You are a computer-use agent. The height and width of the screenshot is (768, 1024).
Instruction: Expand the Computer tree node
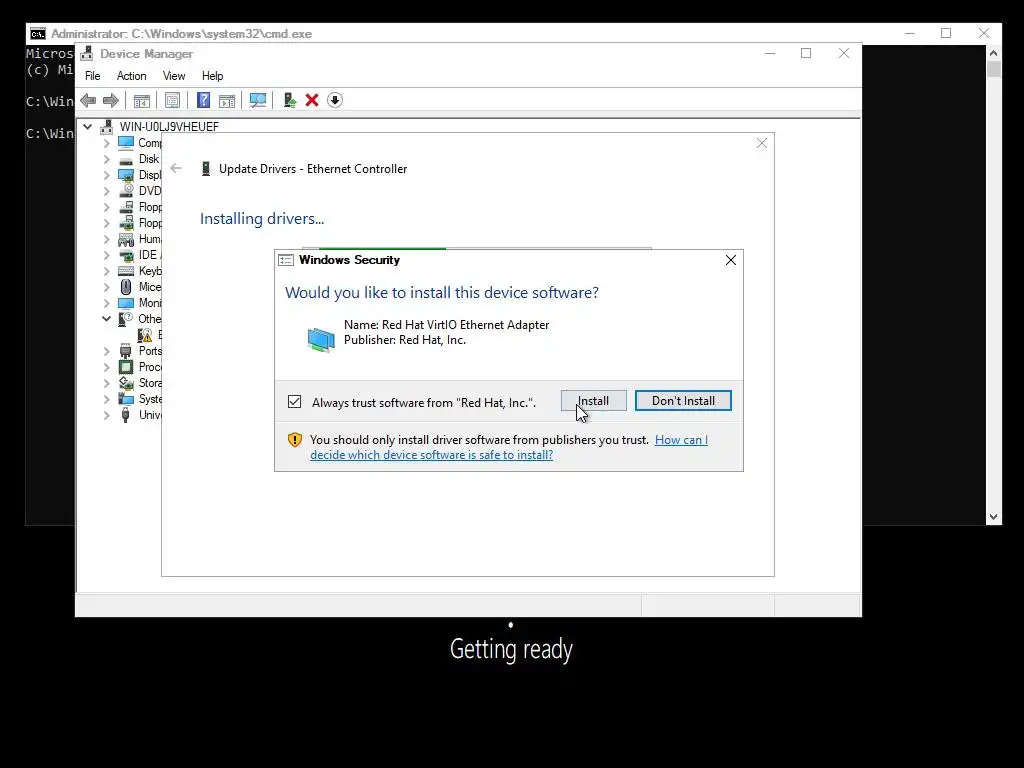[x=106, y=142]
